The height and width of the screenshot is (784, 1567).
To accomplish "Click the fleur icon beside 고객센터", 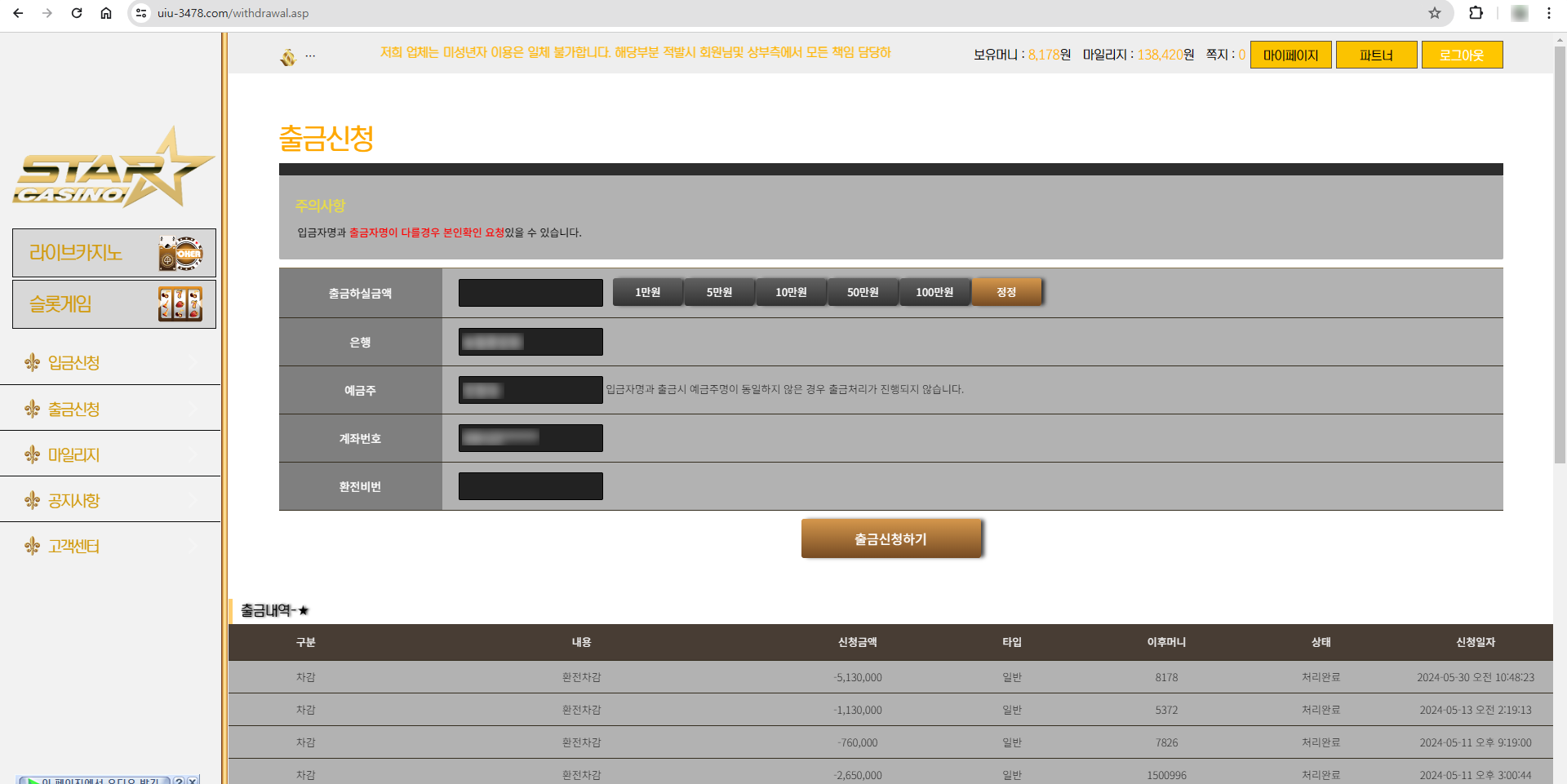I will [x=33, y=546].
